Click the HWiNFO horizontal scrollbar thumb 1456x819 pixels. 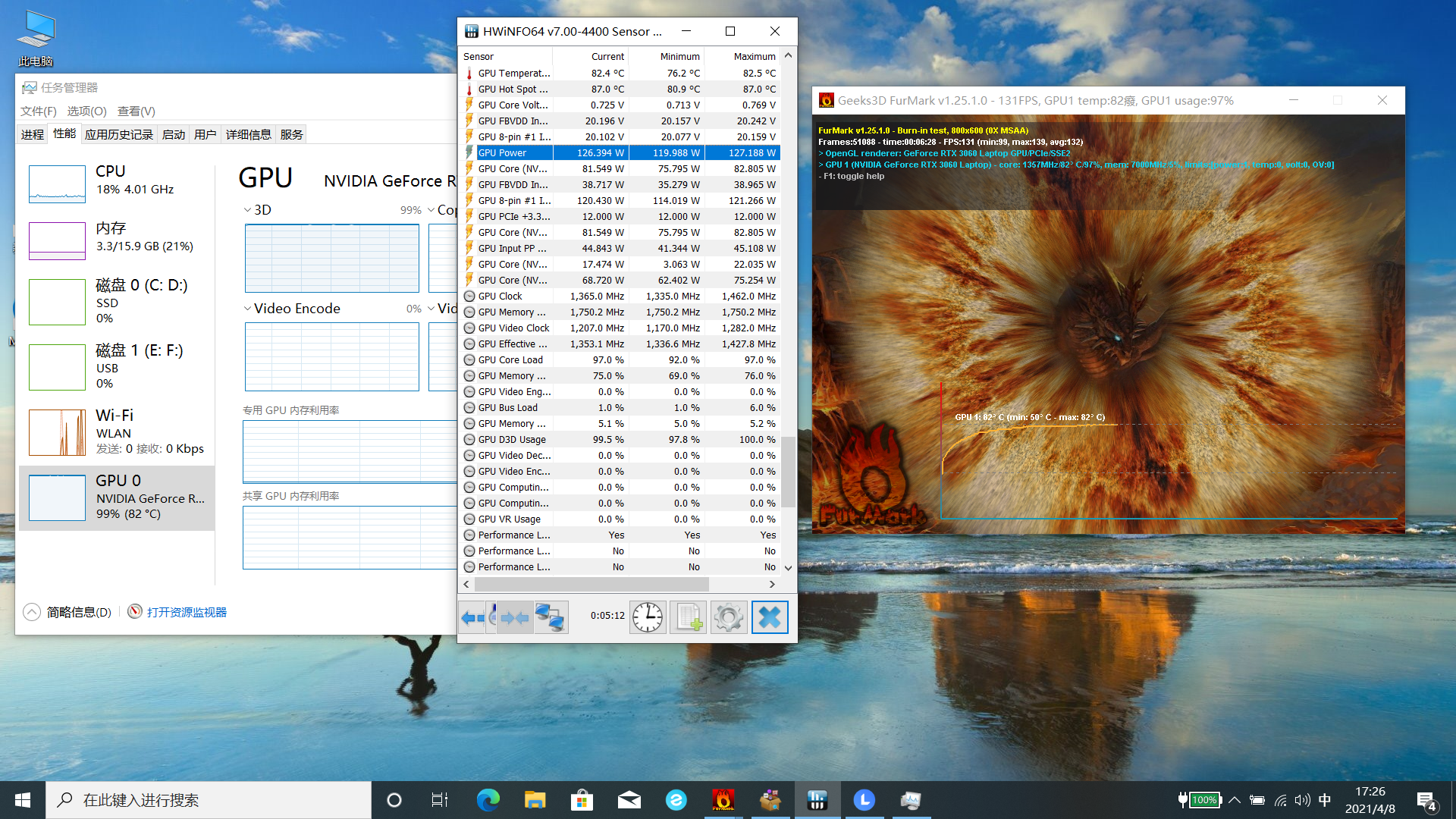(x=591, y=584)
